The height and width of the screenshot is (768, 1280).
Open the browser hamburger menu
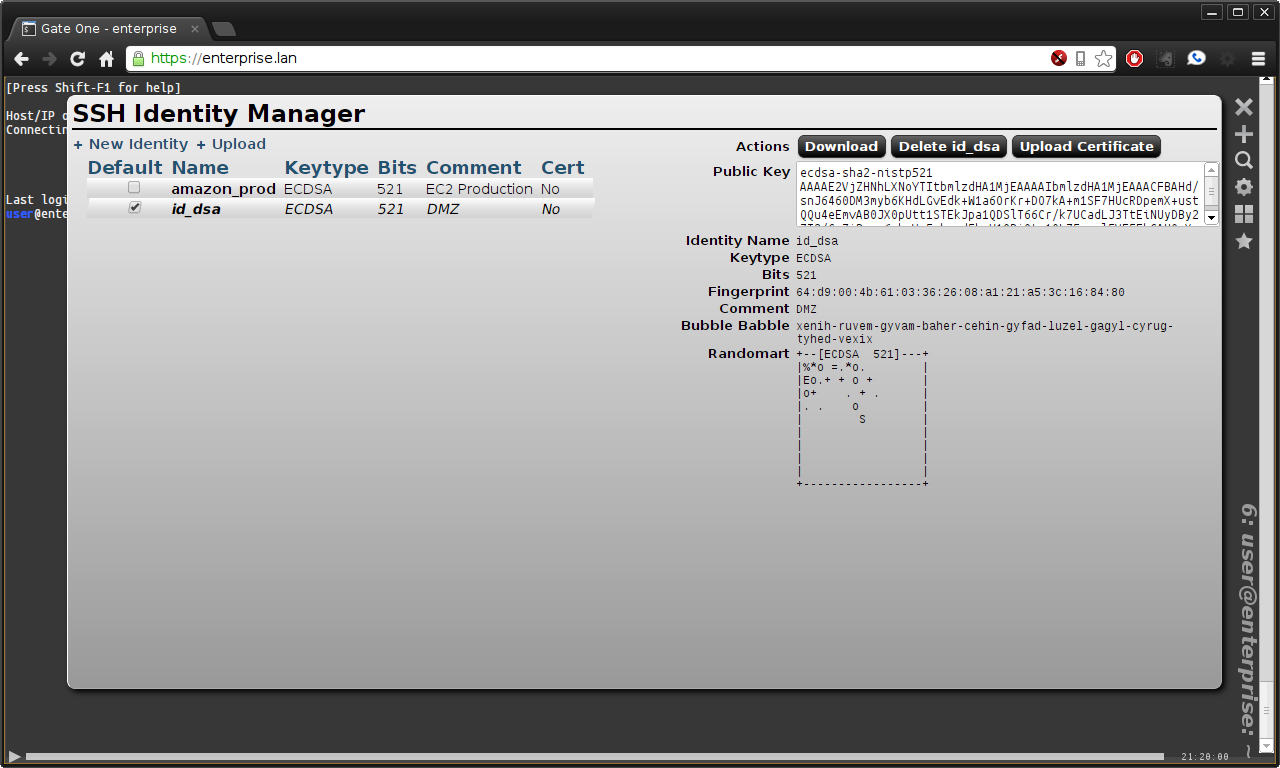tap(1258, 59)
